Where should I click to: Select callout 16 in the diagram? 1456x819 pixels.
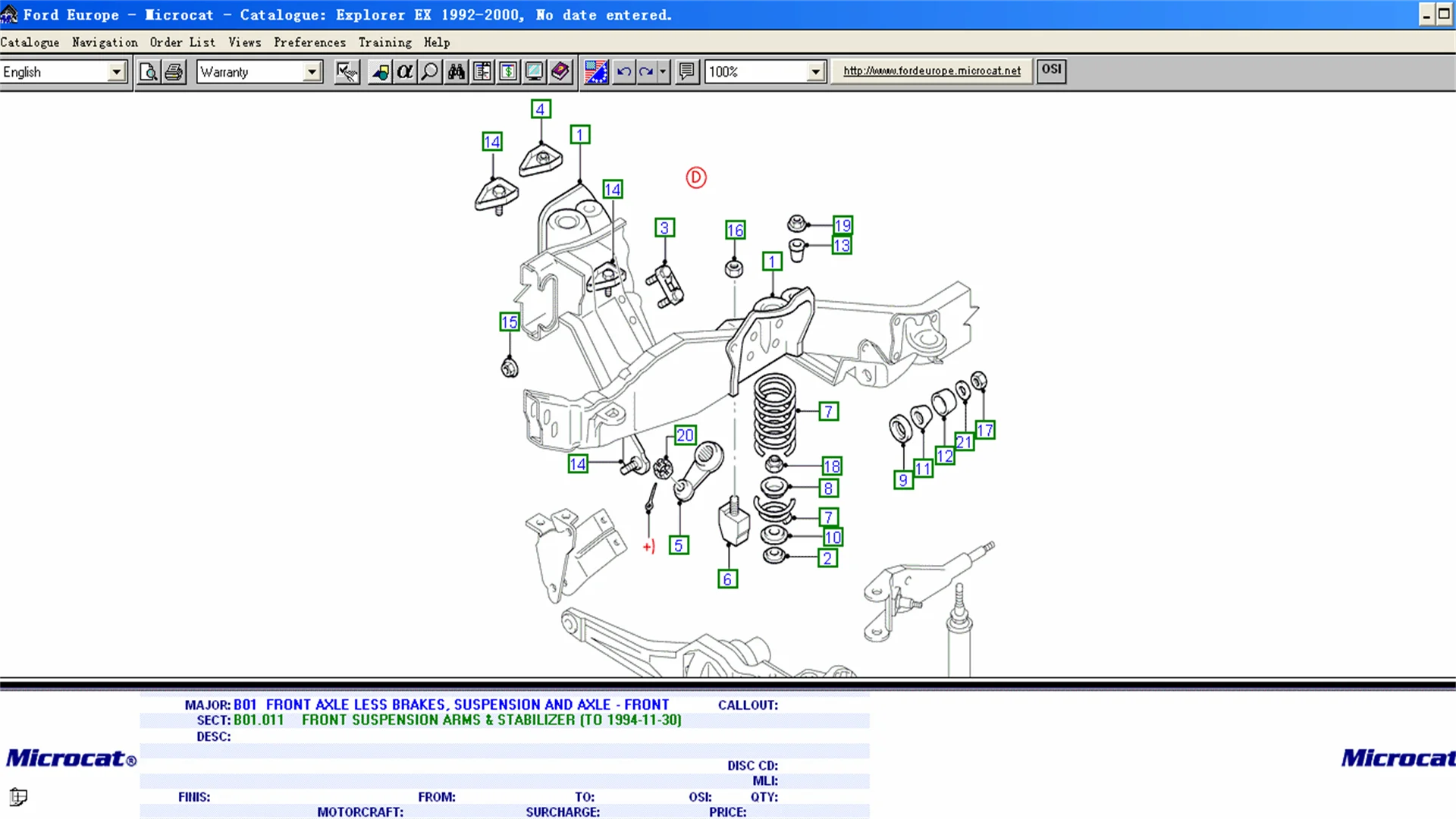[x=736, y=230]
